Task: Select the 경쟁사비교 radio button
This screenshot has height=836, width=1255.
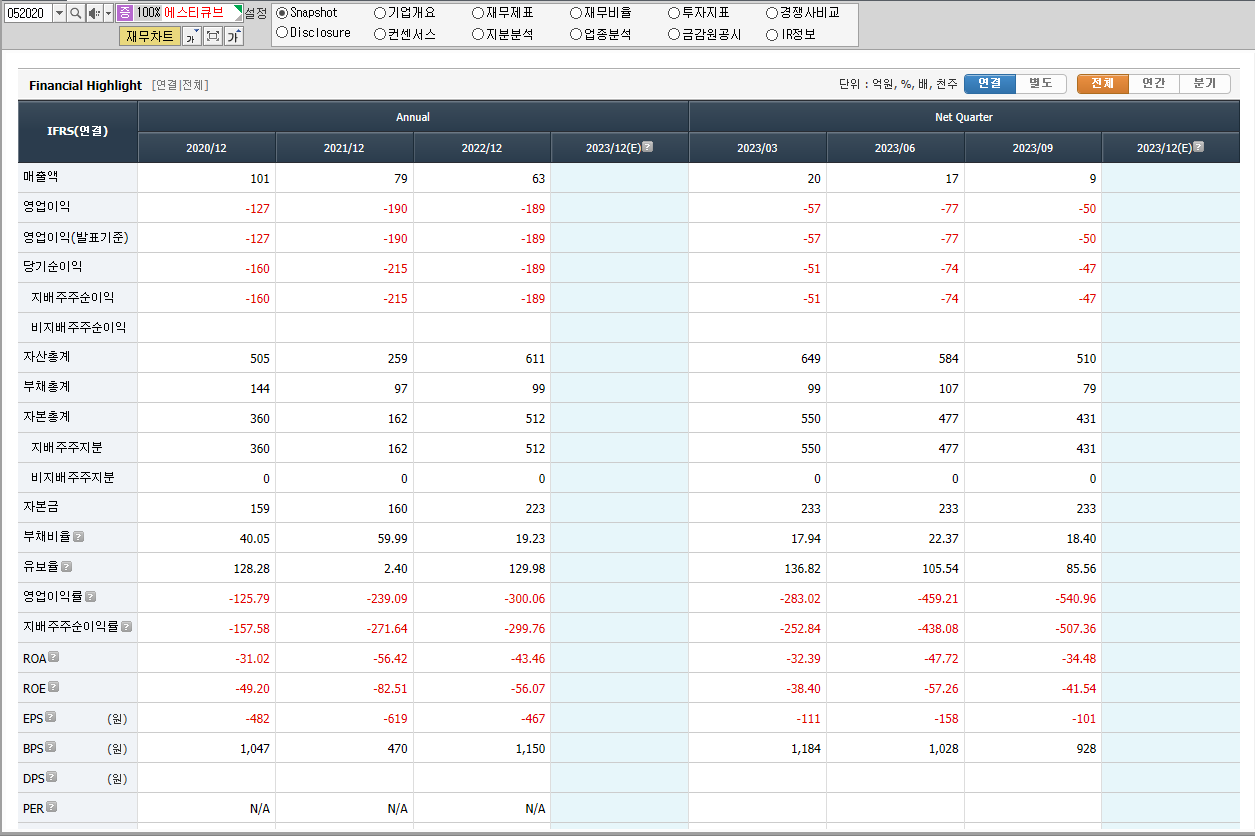Action: pyautogui.click(x=772, y=13)
